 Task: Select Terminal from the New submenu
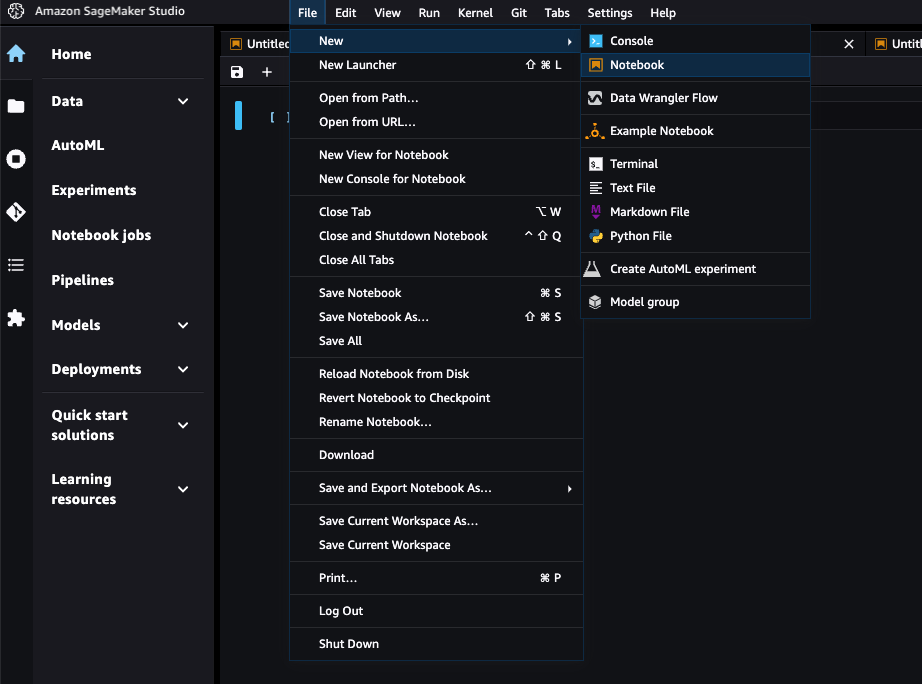(634, 164)
